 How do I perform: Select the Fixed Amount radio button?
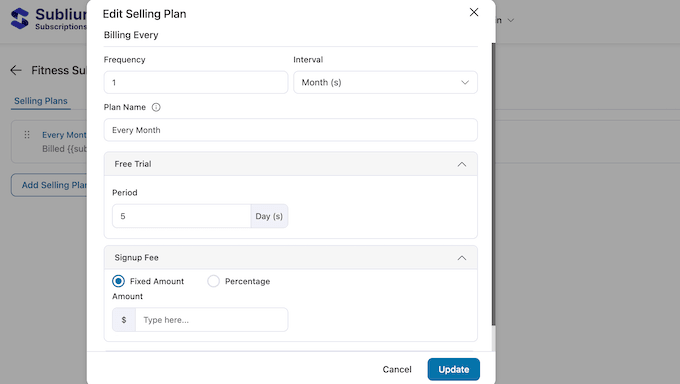[x=118, y=281]
